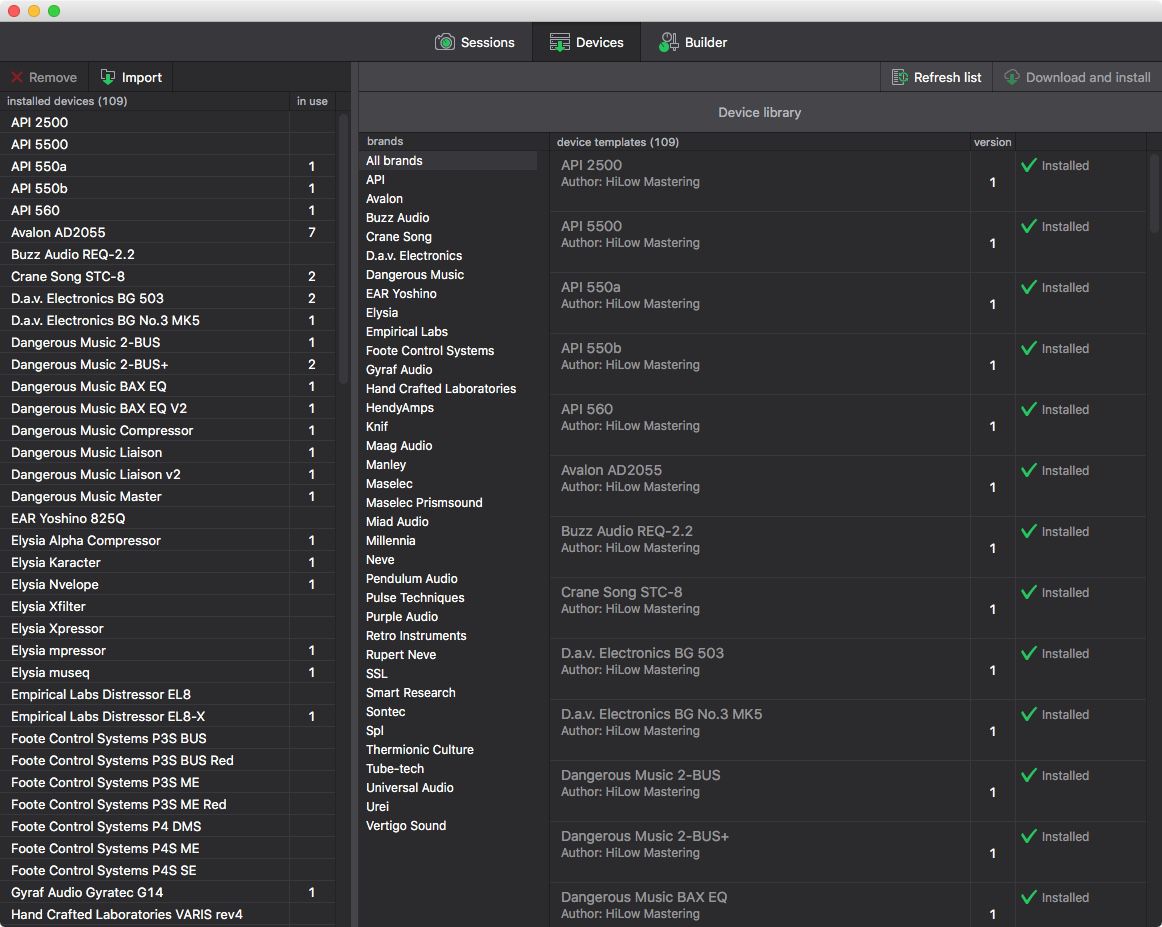Click the checkmark beside Dangerous Music 2-BUS+ template
The image size is (1162, 927).
click(x=1029, y=837)
